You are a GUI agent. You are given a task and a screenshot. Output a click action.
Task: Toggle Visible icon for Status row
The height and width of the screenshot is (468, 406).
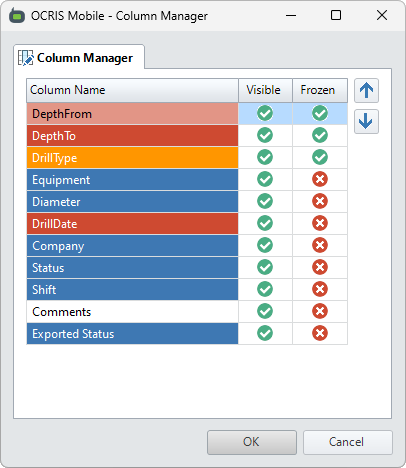coord(265,267)
